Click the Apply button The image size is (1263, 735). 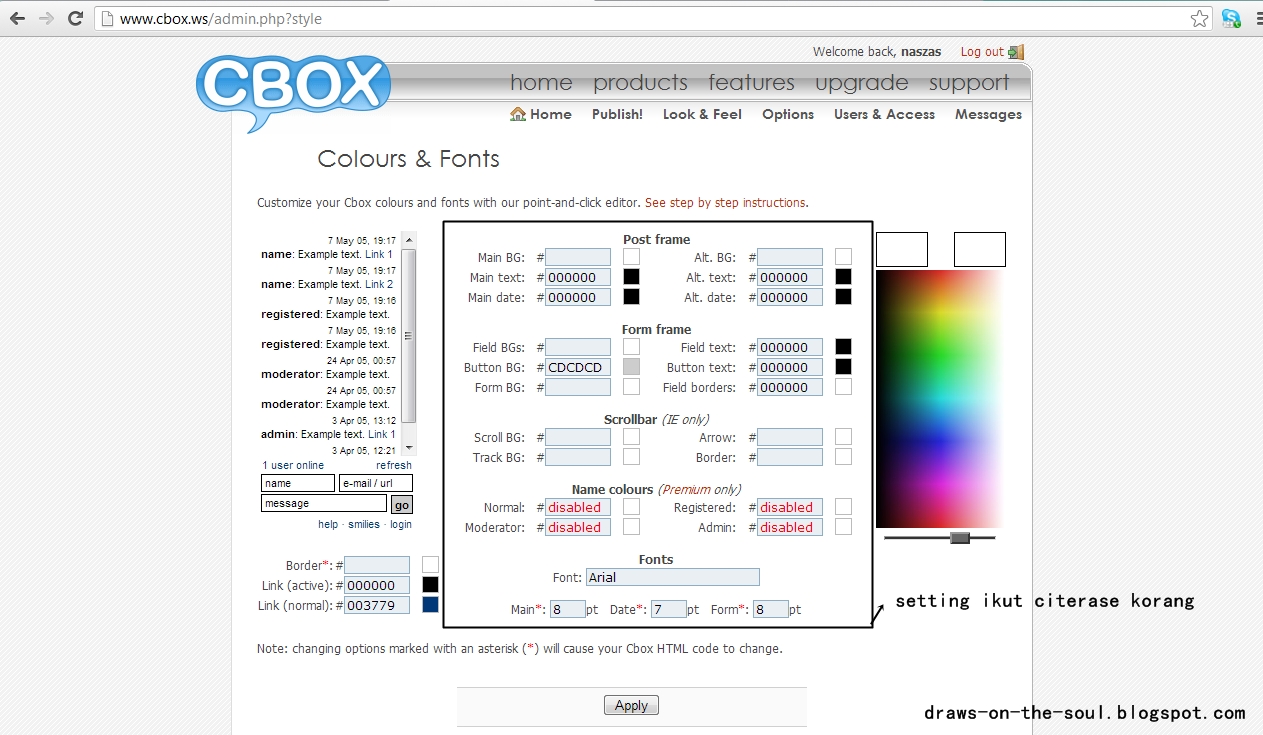pyautogui.click(x=631, y=705)
